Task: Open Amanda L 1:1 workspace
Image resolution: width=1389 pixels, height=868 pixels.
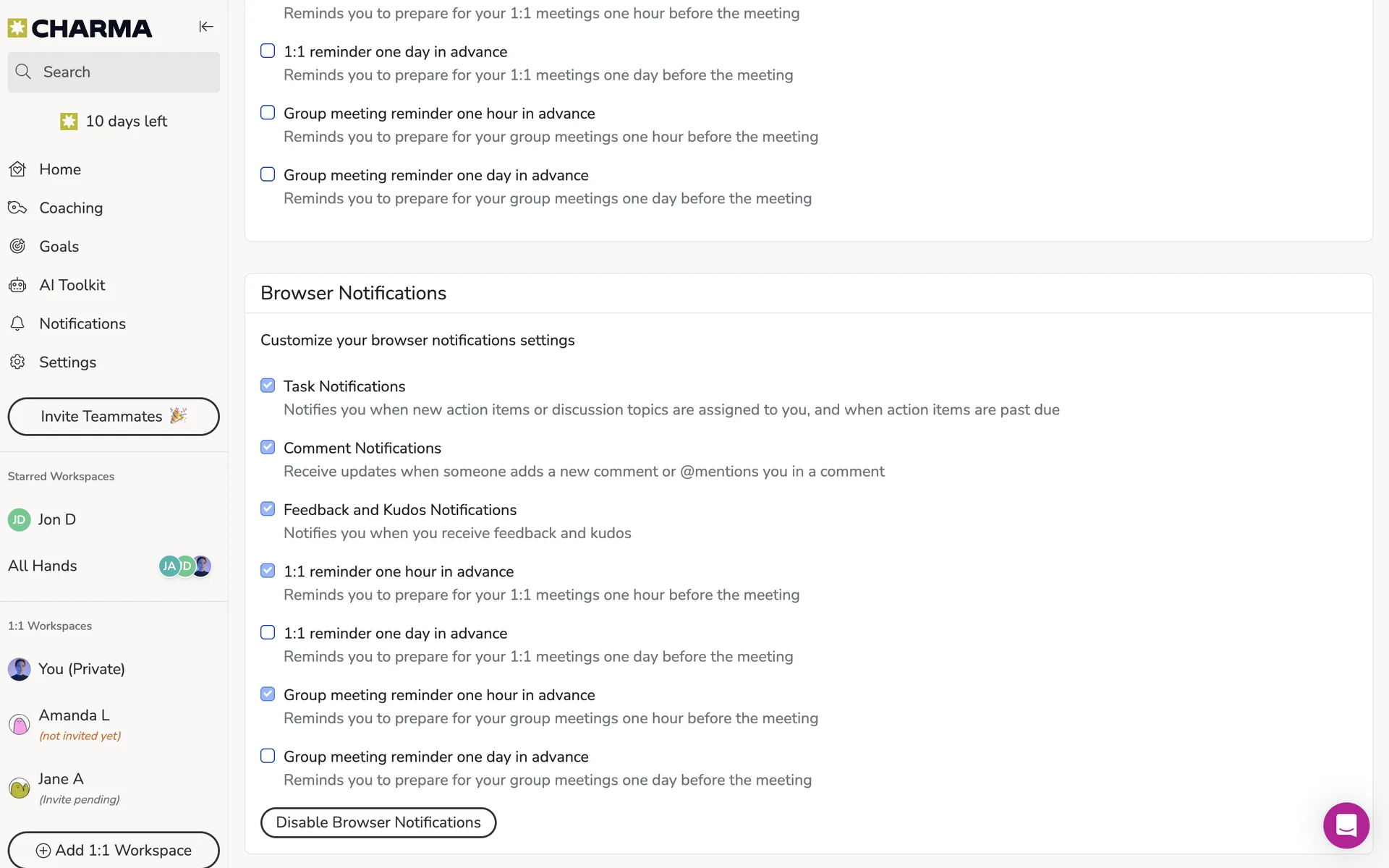Action: (x=74, y=715)
